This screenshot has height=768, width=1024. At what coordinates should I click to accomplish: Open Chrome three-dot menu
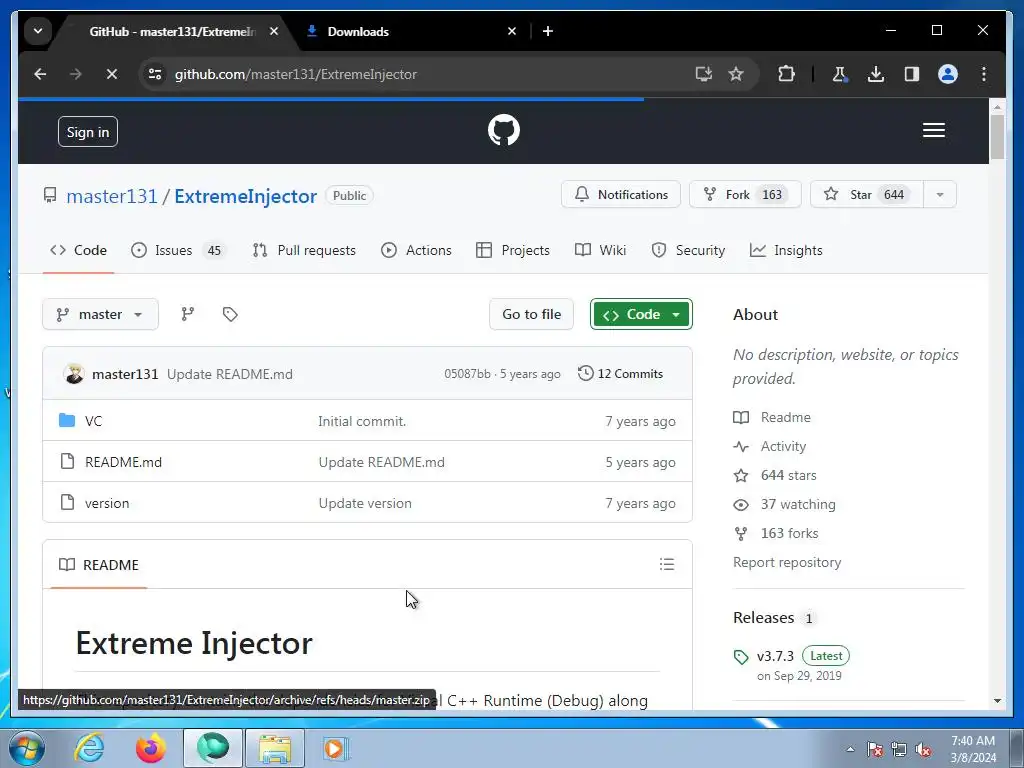coord(984,74)
